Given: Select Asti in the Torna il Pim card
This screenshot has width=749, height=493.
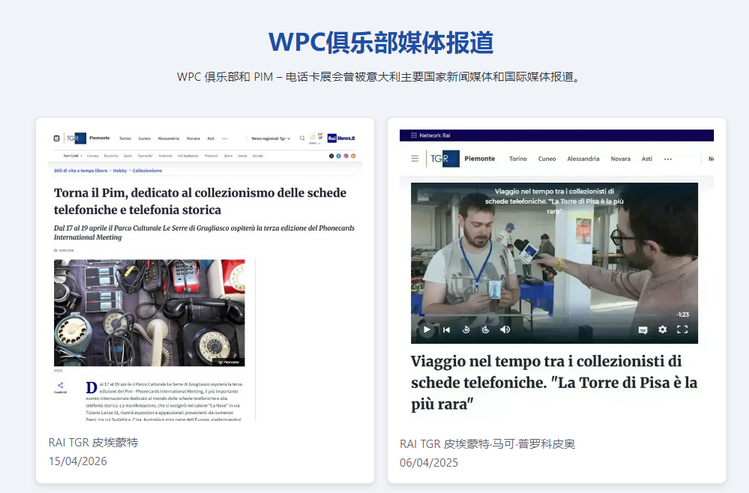Looking at the screenshot, I should (211, 139).
